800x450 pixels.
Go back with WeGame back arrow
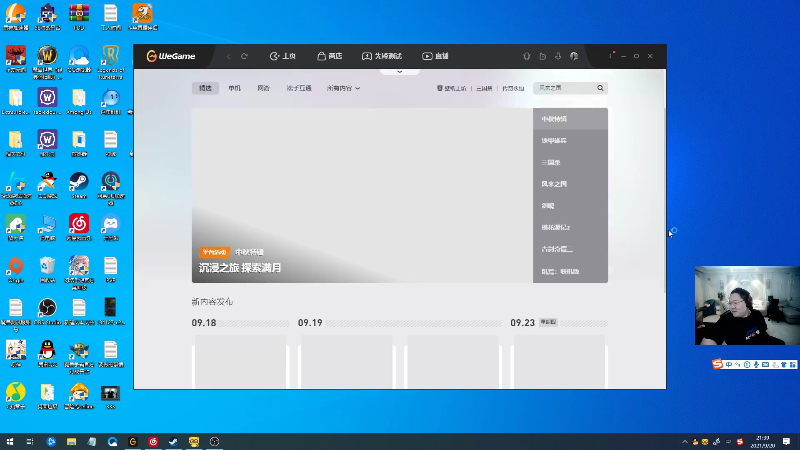coord(229,56)
